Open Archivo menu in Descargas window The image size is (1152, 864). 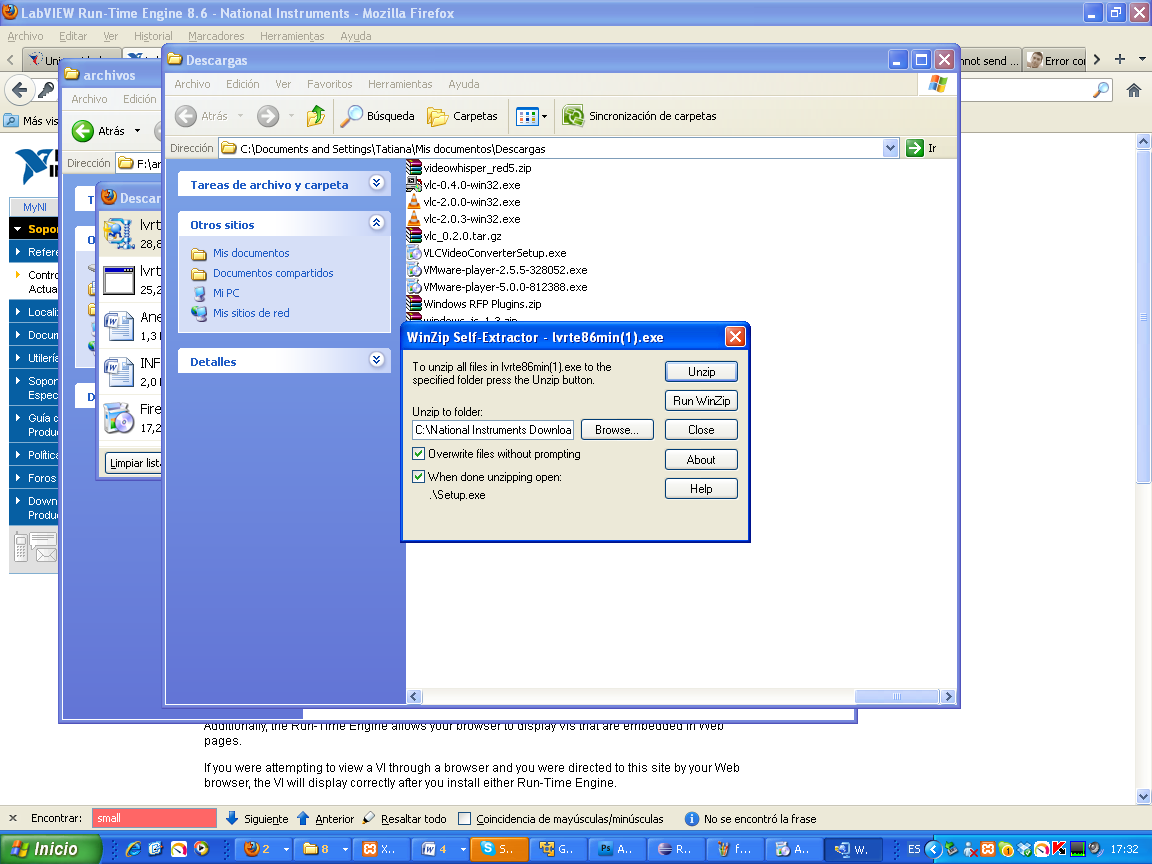click(x=192, y=84)
